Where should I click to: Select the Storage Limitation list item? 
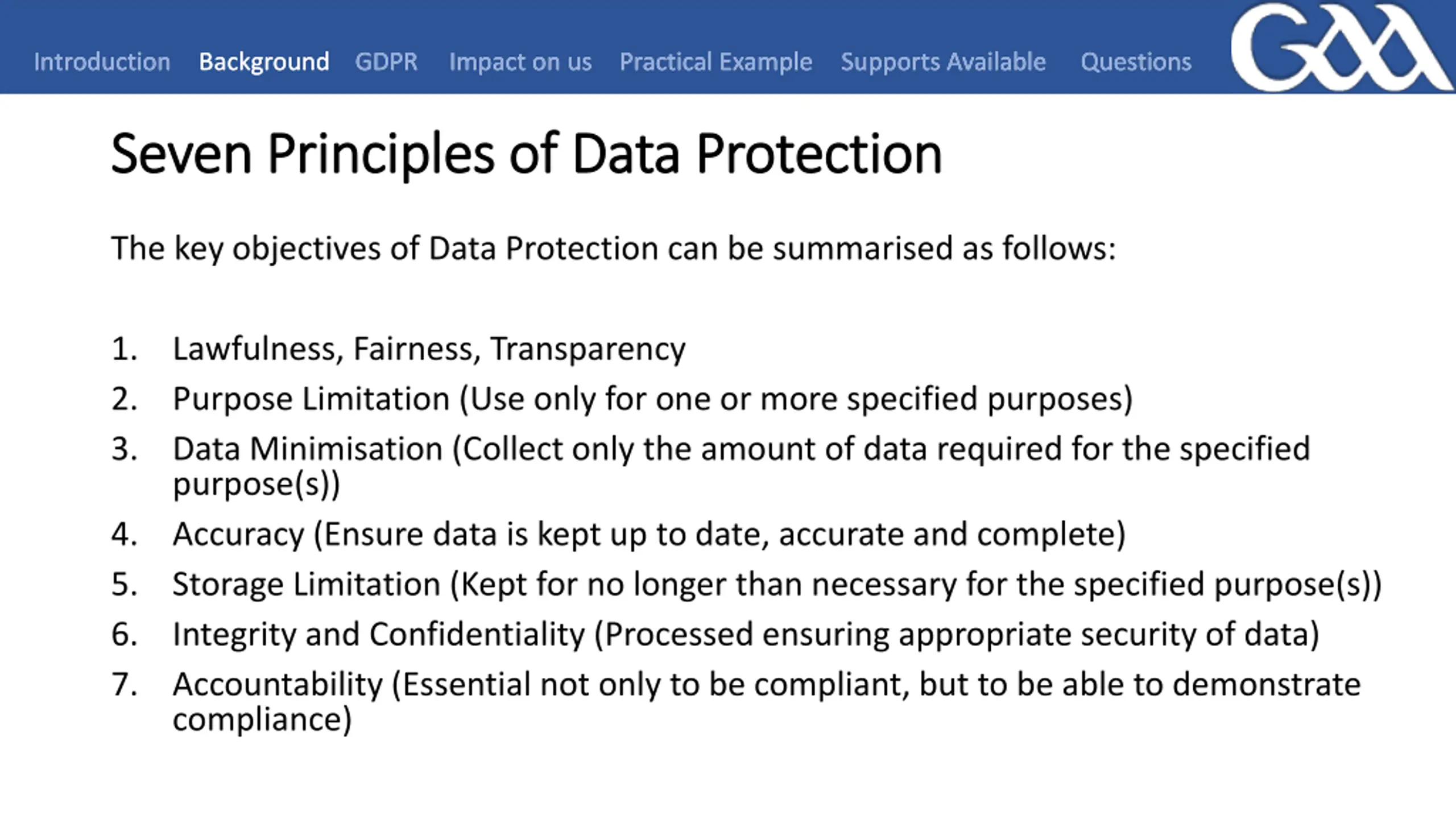(x=777, y=585)
